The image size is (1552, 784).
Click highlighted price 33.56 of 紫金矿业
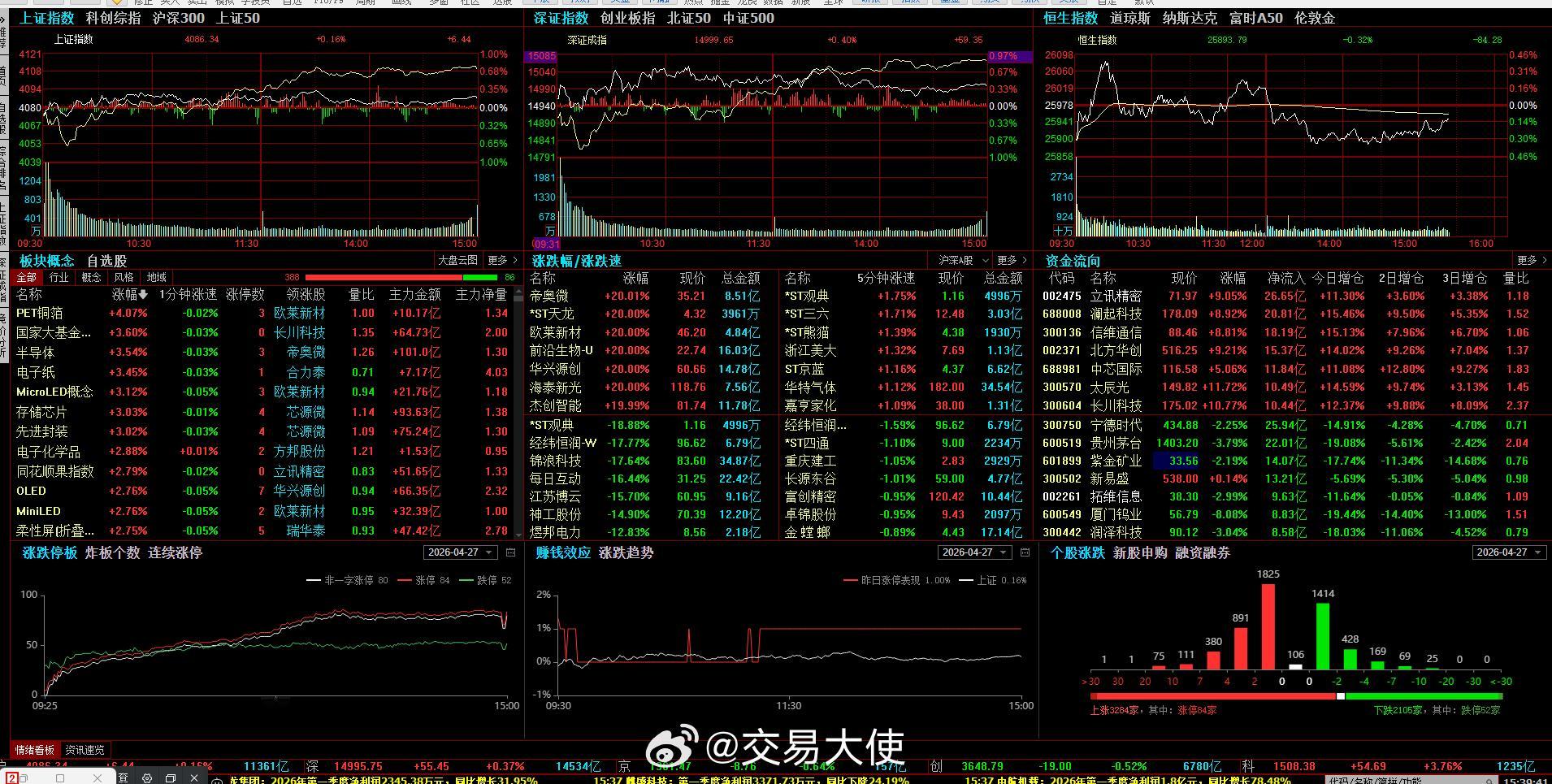coord(1177,461)
